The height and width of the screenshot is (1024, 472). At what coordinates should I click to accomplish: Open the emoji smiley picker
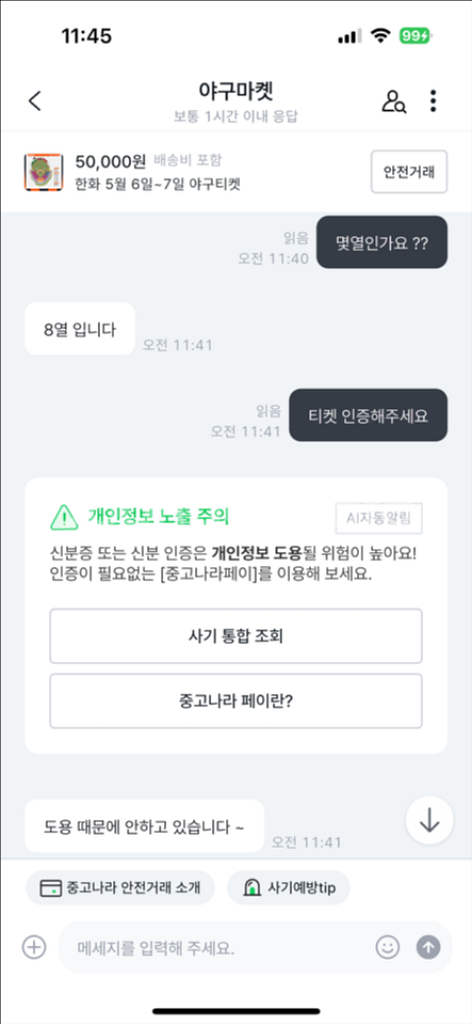point(388,947)
